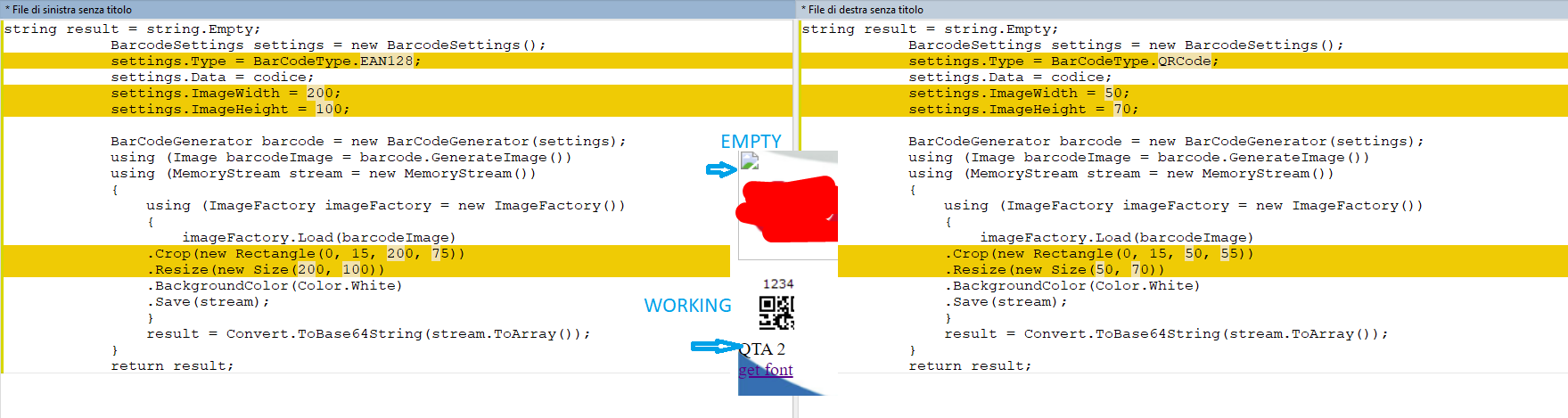Click 'result = Convert.ToBase64String(stream.ToArray());' in right file

(x=1166, y=333)
